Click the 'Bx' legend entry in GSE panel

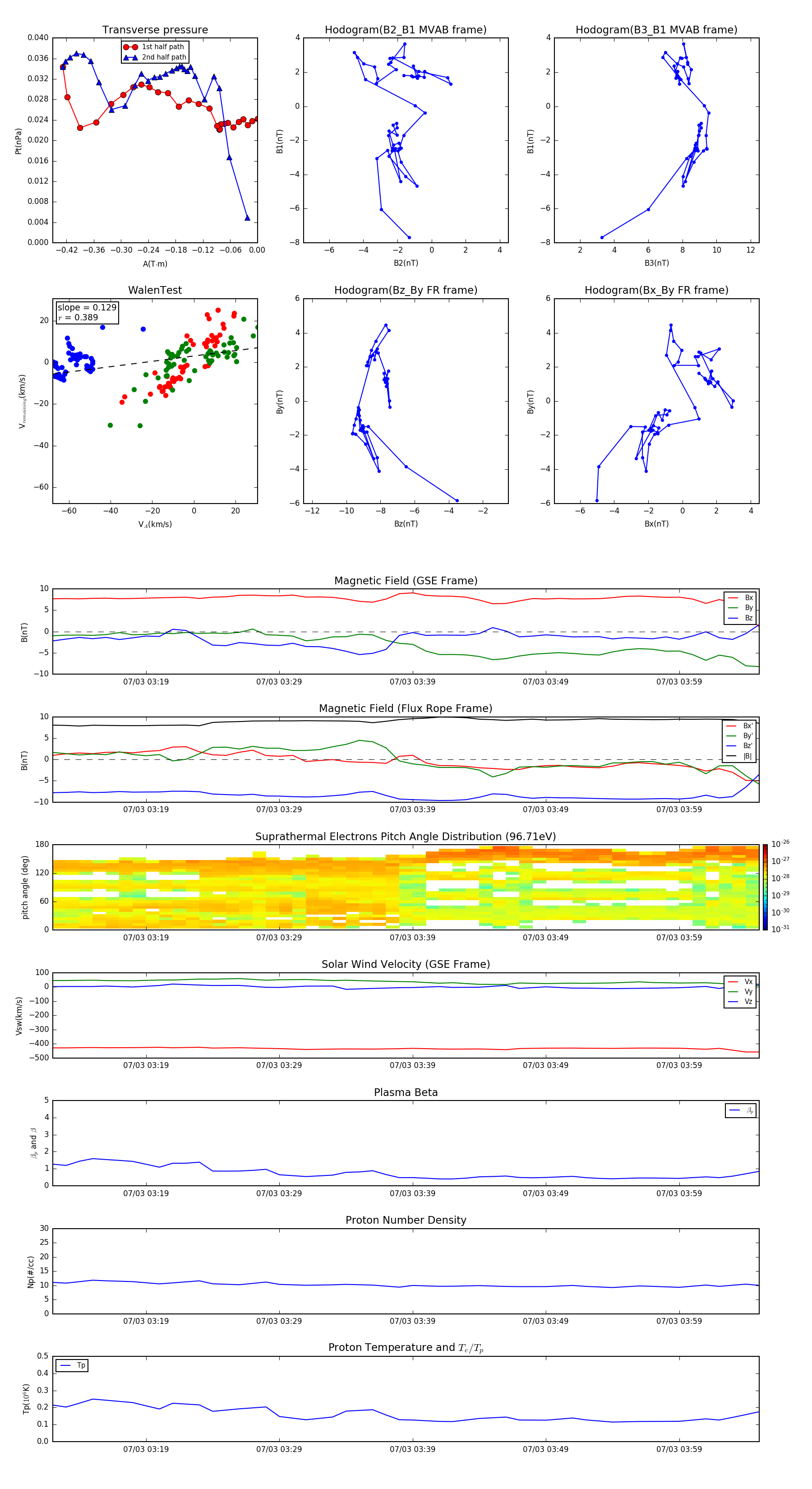coord(740,598)
